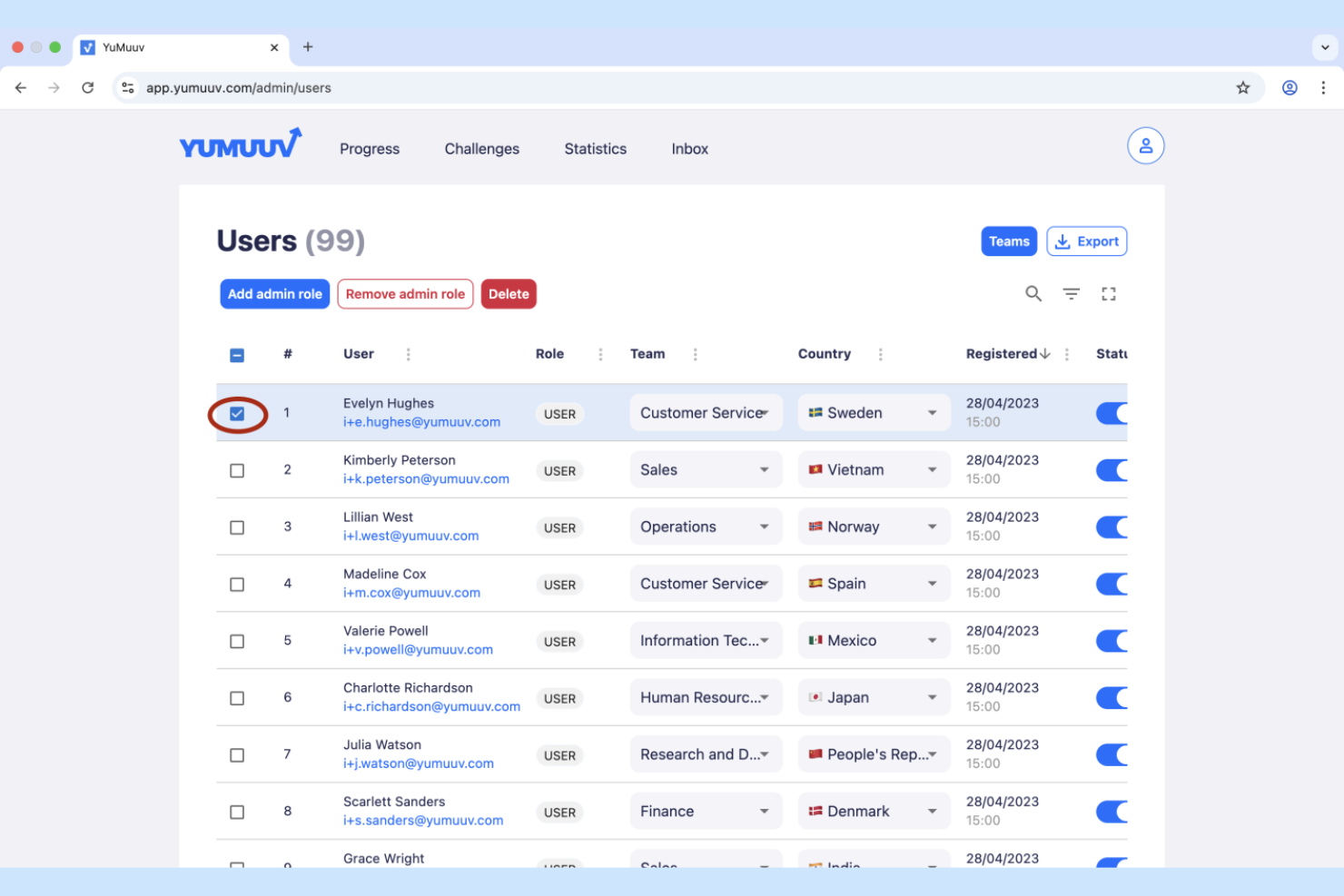Open Spain country dropdown
The height and width of the screenshot is (896, 1344).
874,584
